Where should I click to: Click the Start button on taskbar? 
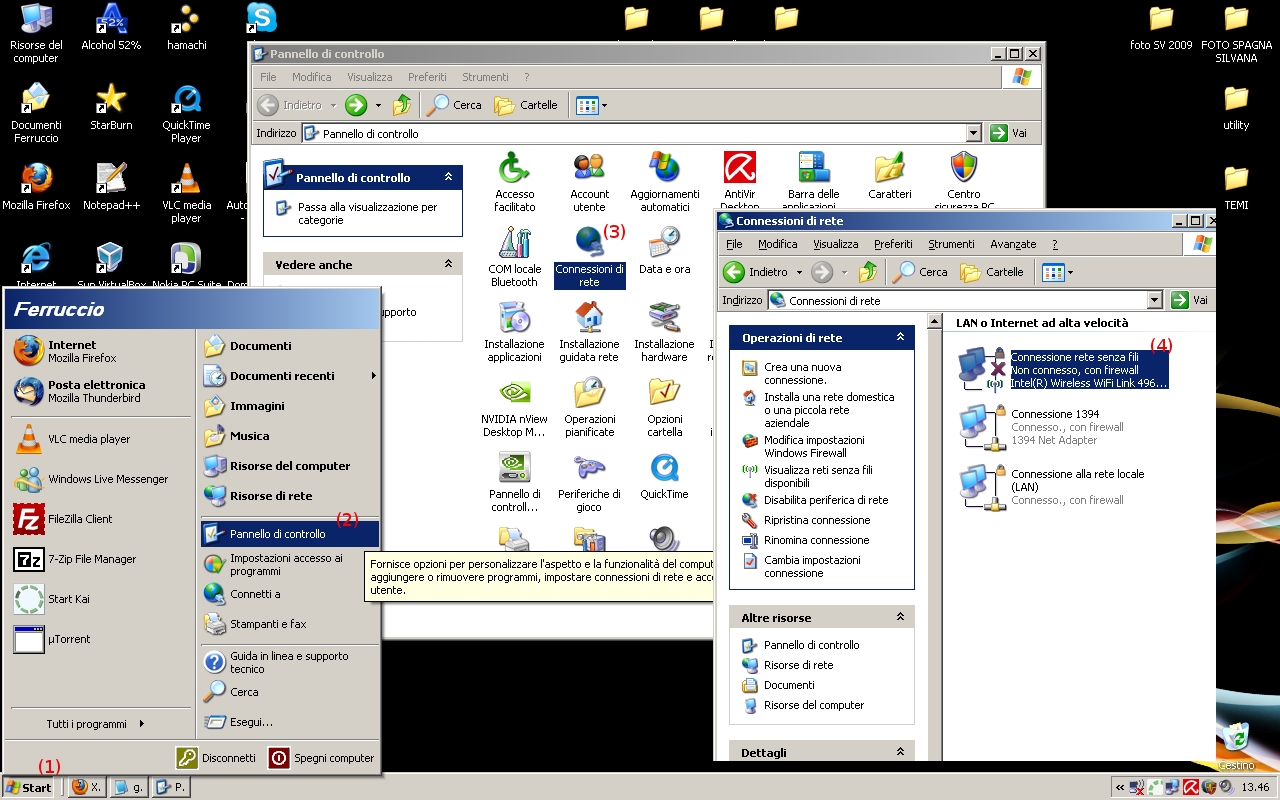(28, 787)
